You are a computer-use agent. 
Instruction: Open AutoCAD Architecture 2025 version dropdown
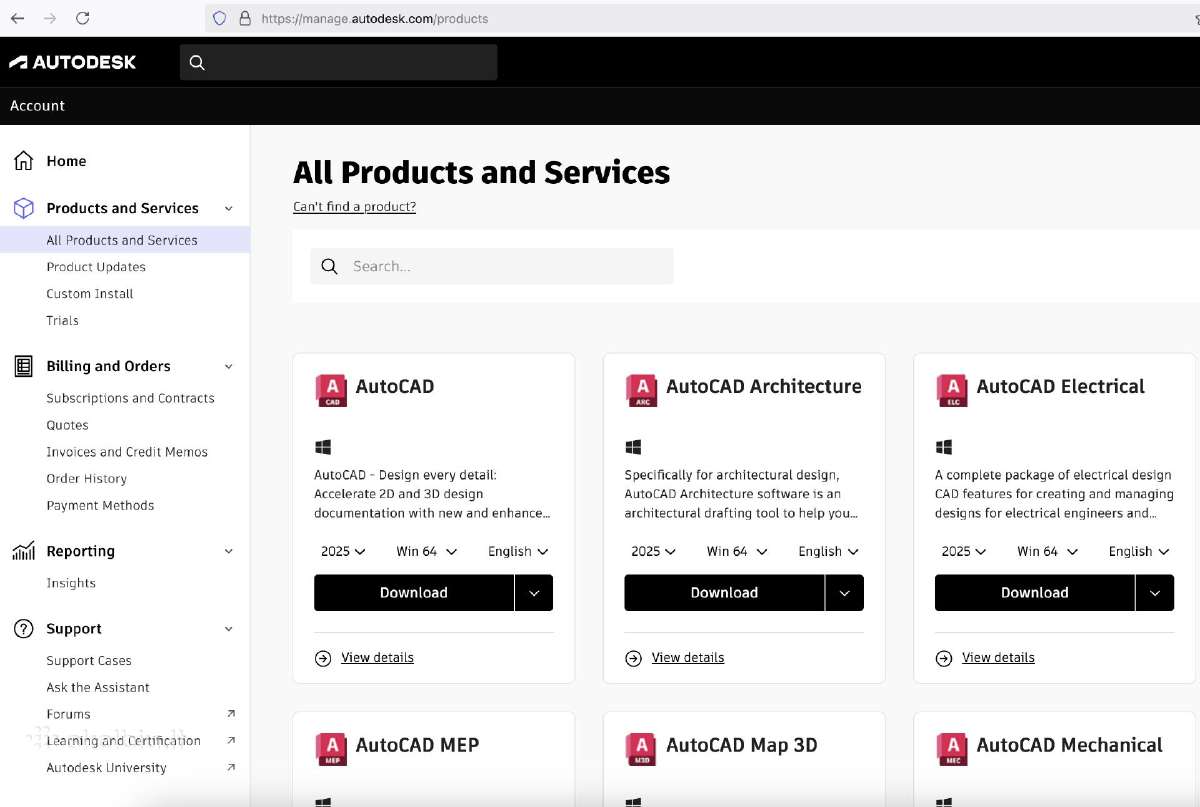(653, 551)
